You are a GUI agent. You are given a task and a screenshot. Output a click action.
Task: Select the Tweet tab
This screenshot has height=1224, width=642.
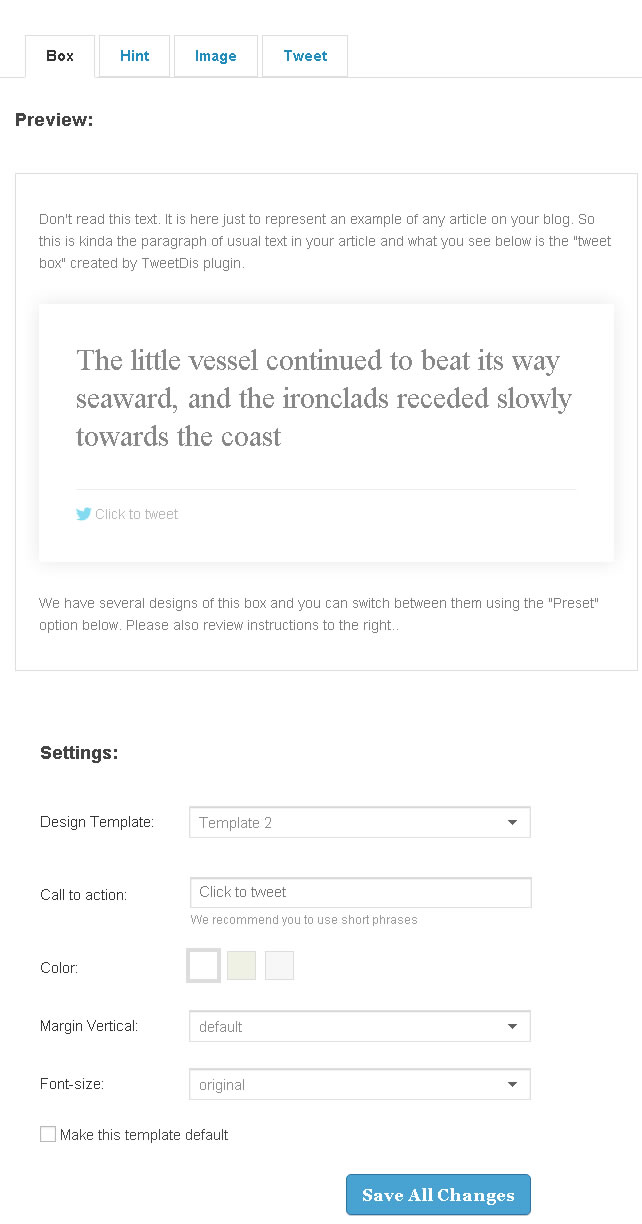click(305, 56)
